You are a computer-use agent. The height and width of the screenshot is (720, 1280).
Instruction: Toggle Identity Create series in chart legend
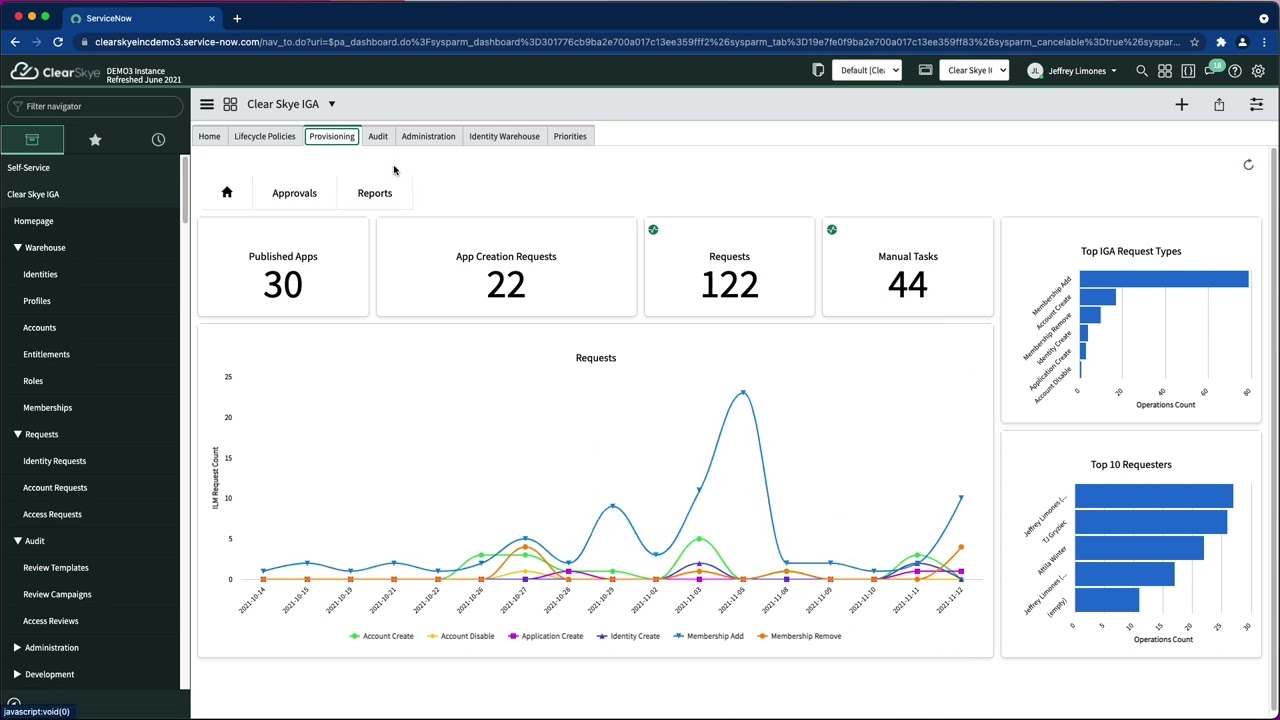click(628, 636)
